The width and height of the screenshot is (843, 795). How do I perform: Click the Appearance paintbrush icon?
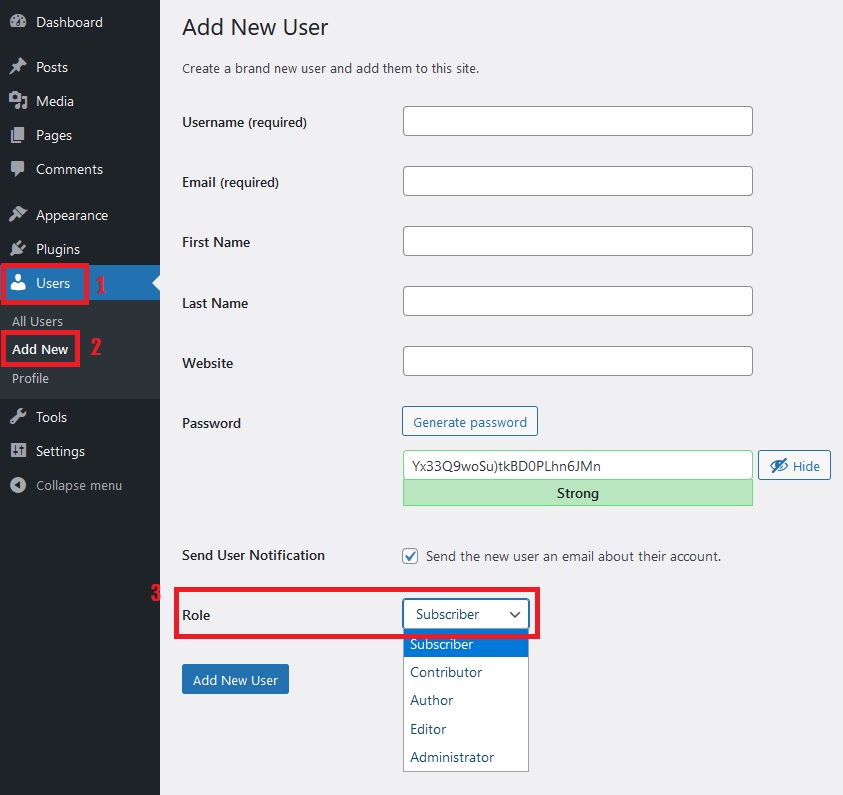tap(18, 215)
